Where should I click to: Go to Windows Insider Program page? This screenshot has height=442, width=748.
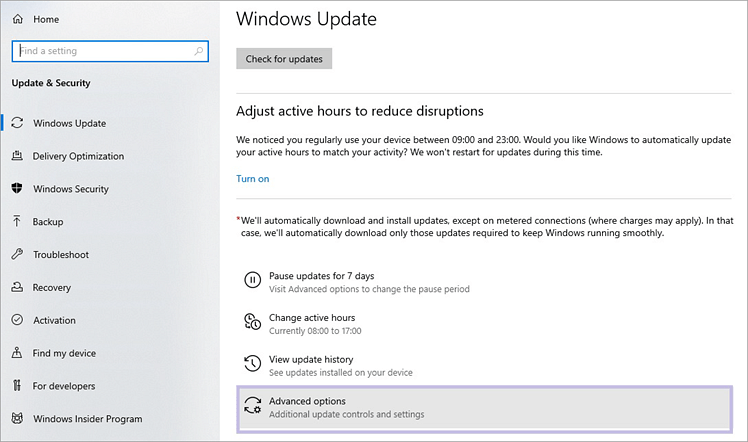click(87, 419)
